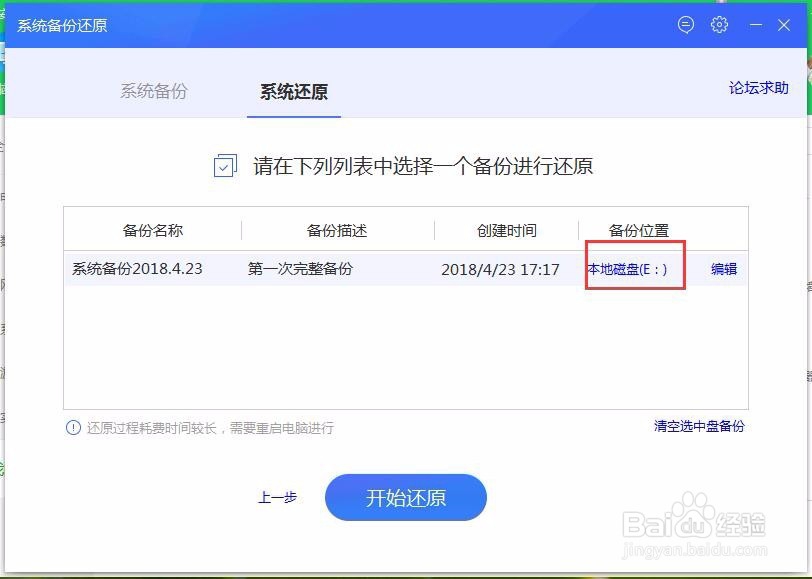Open settings via the gear icon

pyautogui.click(x=719, y=25)
